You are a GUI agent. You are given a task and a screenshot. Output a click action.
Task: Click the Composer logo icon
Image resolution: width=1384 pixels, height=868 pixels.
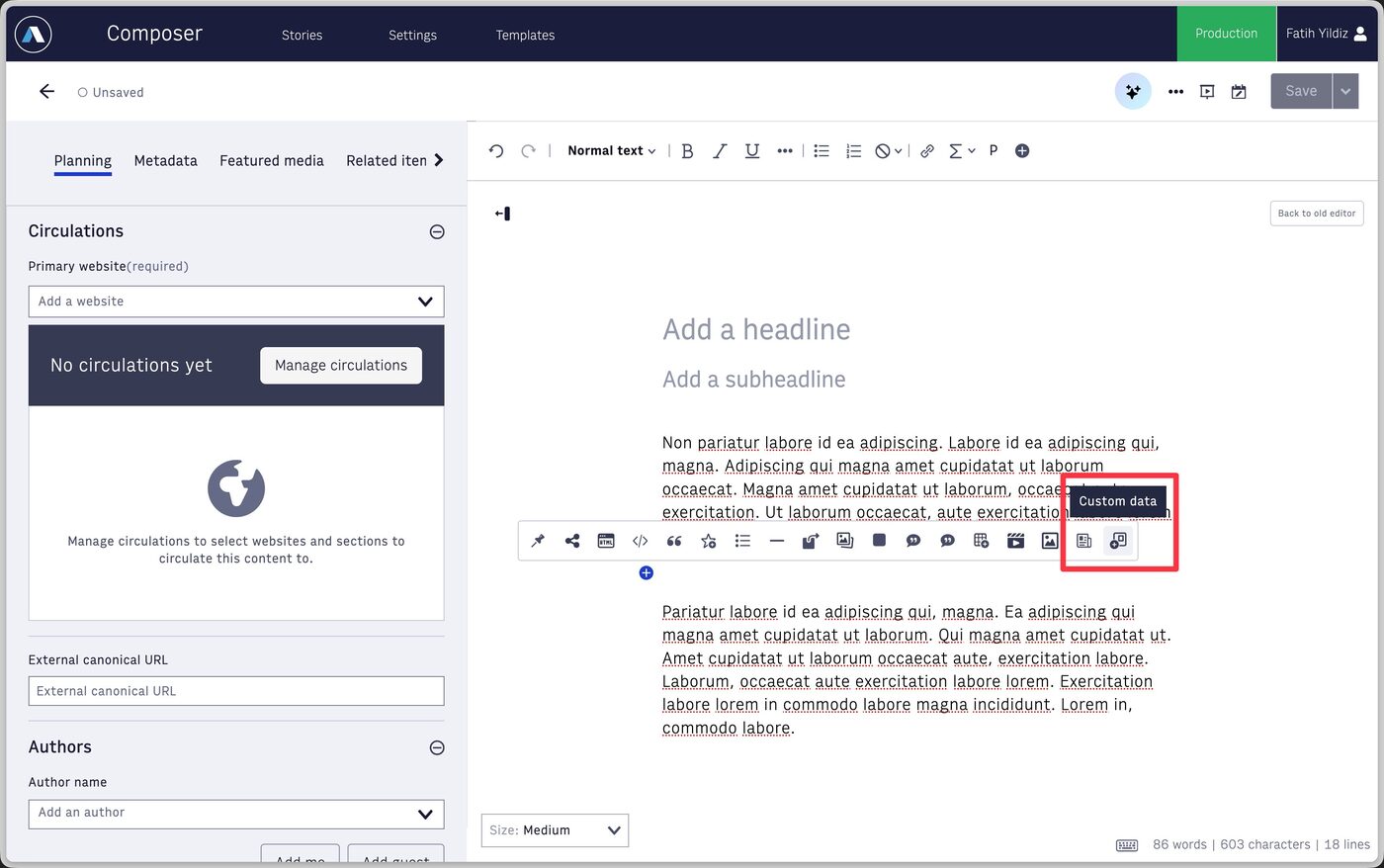(x=34, y=35)
